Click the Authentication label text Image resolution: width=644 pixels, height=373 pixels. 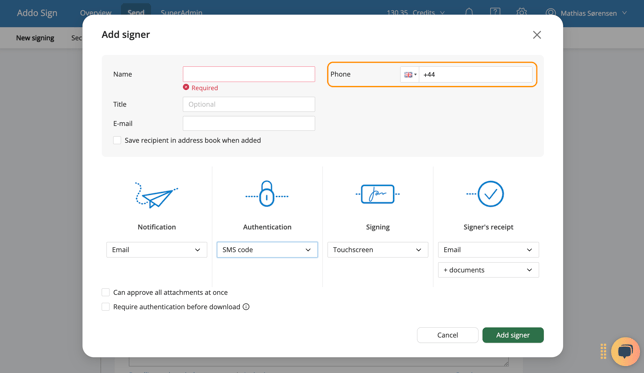[267, 227]
